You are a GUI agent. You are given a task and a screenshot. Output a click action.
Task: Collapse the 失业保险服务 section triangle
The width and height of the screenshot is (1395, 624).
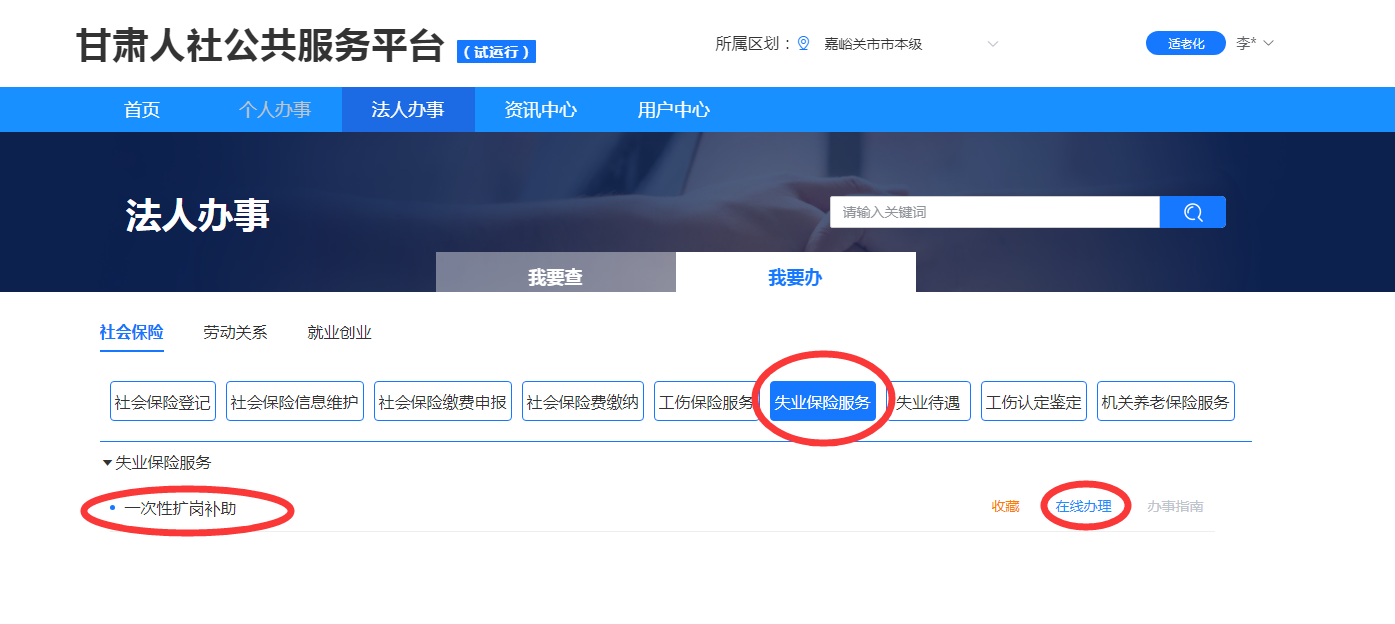(107, 463)
